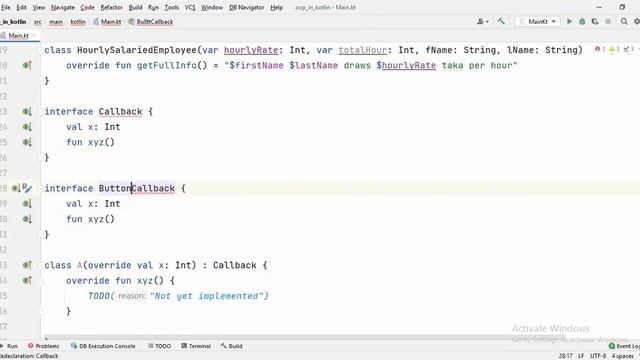Change LF line separator in the status bar
640x360 pixels.
coord(581,356)
